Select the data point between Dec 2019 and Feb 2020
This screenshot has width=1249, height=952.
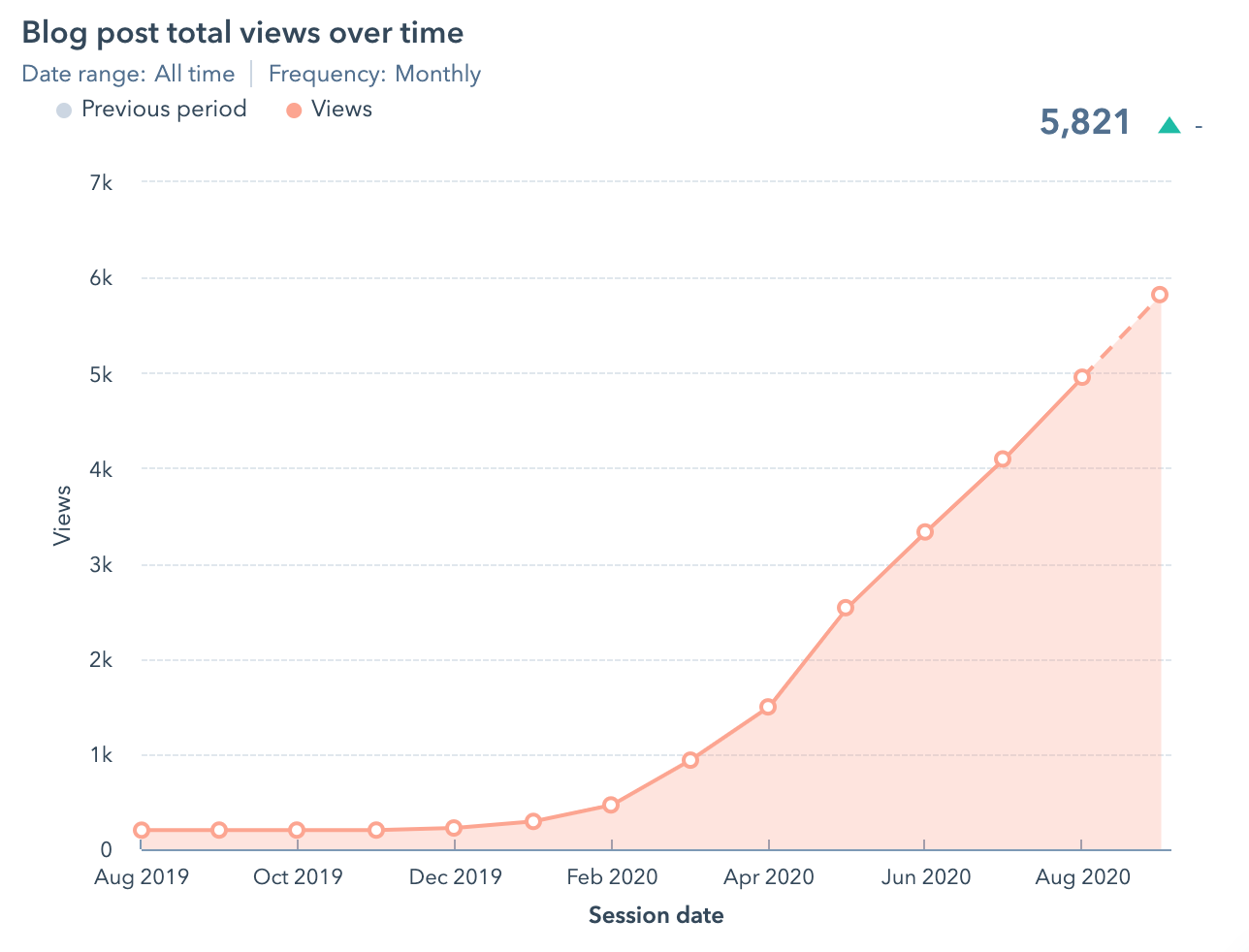pos(533,821)
